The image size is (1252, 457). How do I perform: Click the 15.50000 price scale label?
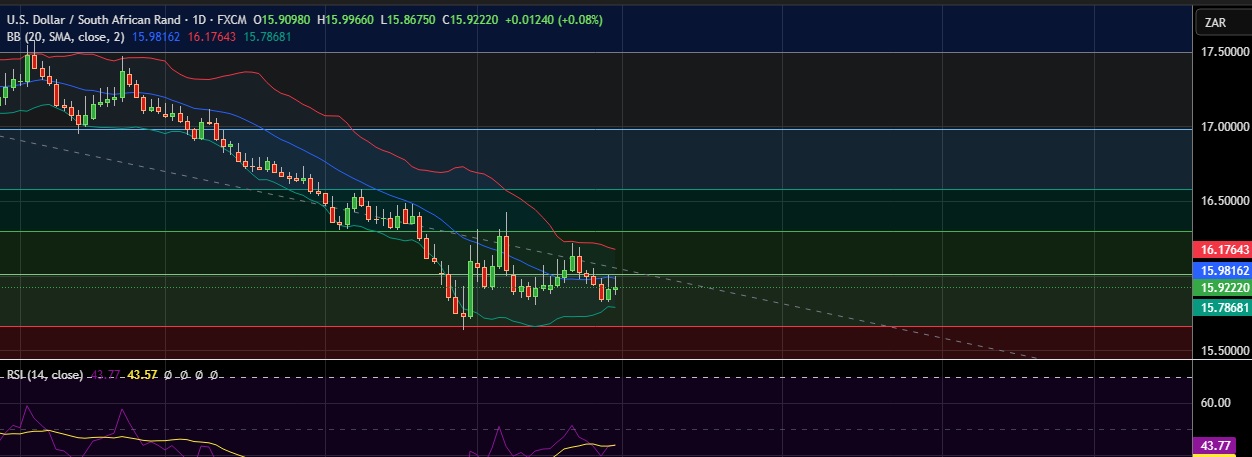1226,351
